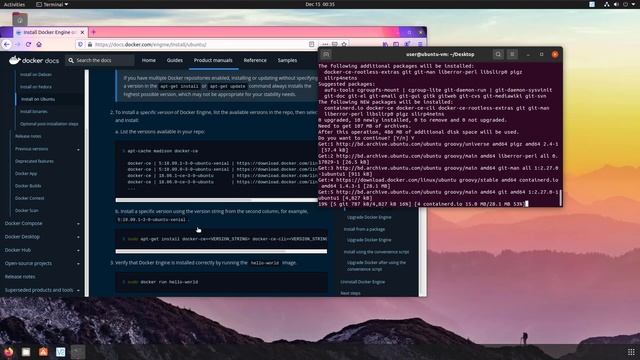Close the Install Docker Engine tab
The height and width of the screenshot is (360, 640).
(x=82, y=32)
